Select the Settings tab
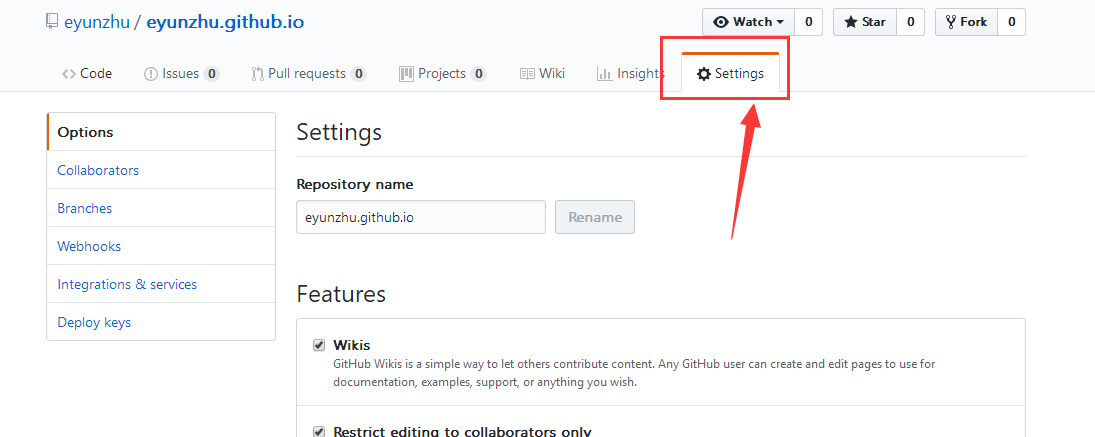This screenshot has height=437, width=1095. 730,73
